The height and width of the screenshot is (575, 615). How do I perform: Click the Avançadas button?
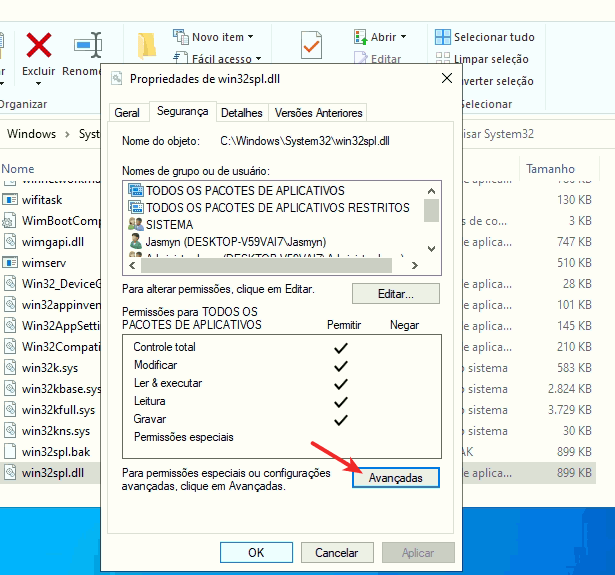pos(396,478)
